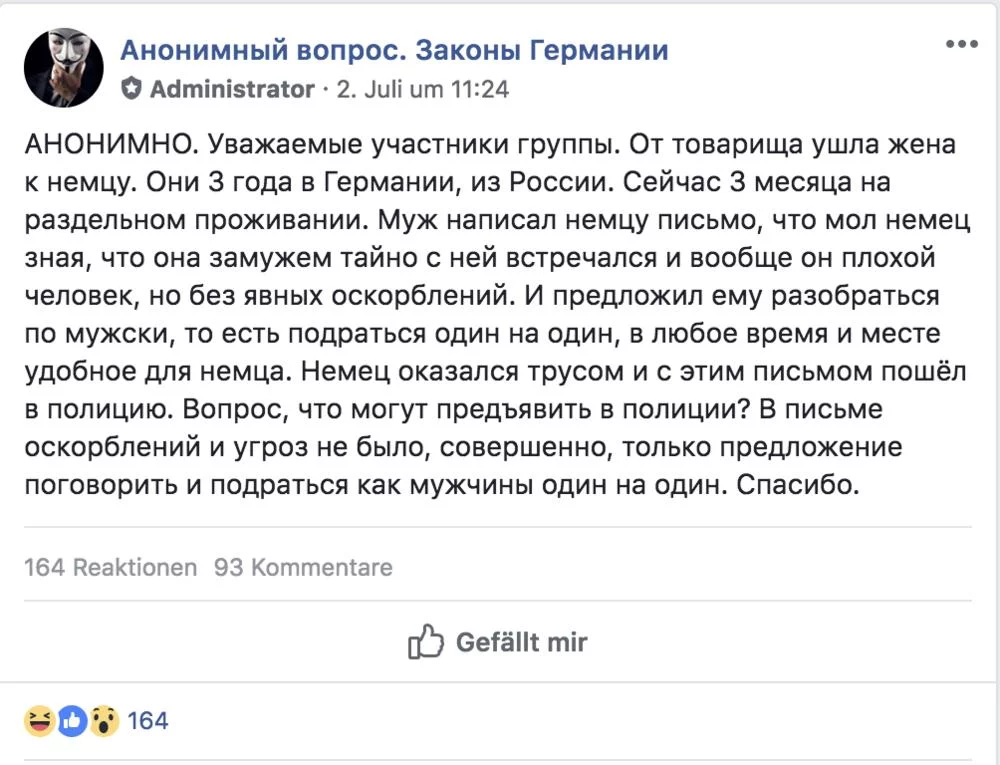Click the blue like reaction icon

(71, 720)
